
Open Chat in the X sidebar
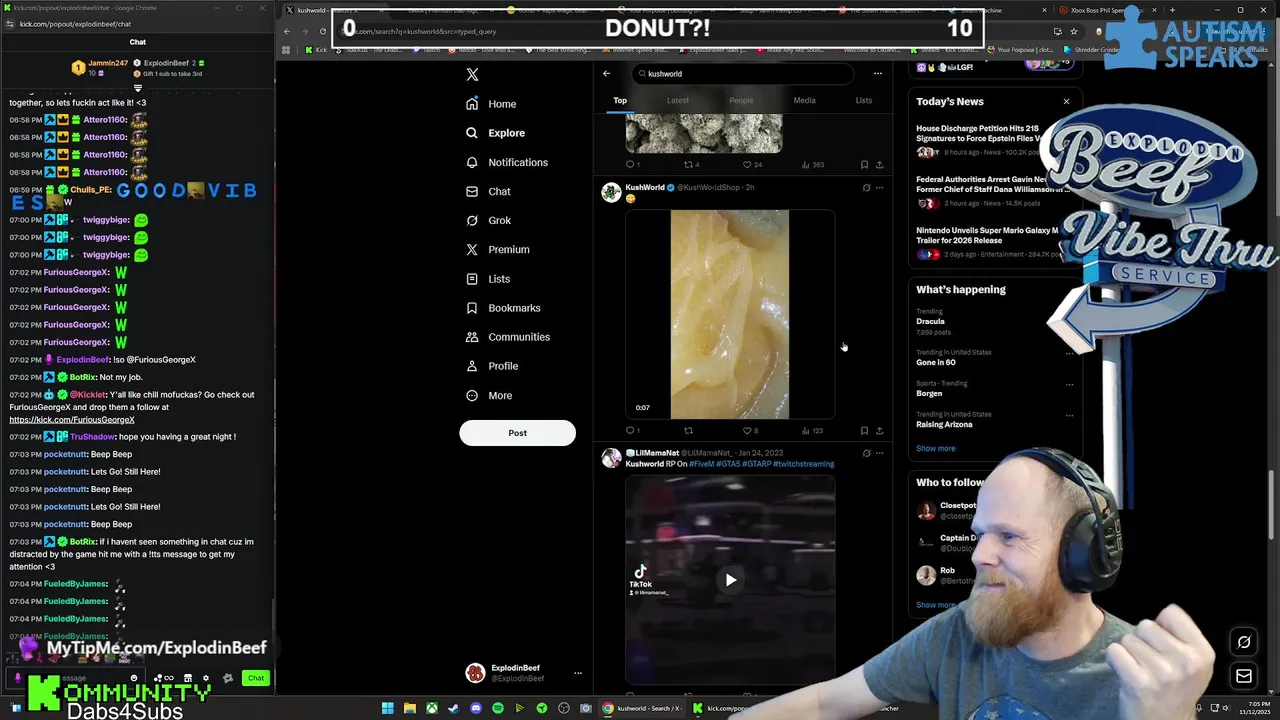point(488,191)
